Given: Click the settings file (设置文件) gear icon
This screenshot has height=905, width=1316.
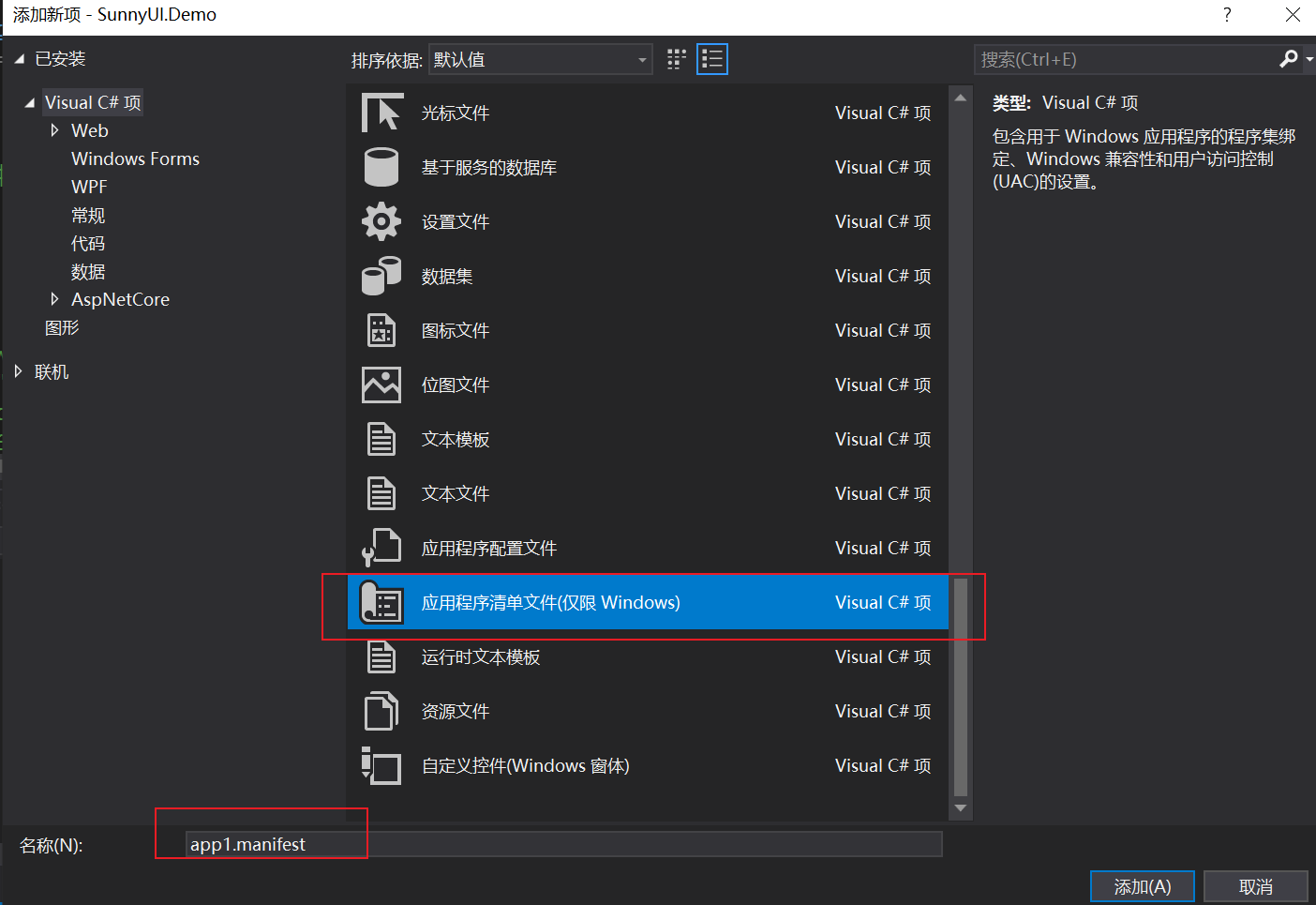Looking at the screenshot, I should [x=381, y=221].
